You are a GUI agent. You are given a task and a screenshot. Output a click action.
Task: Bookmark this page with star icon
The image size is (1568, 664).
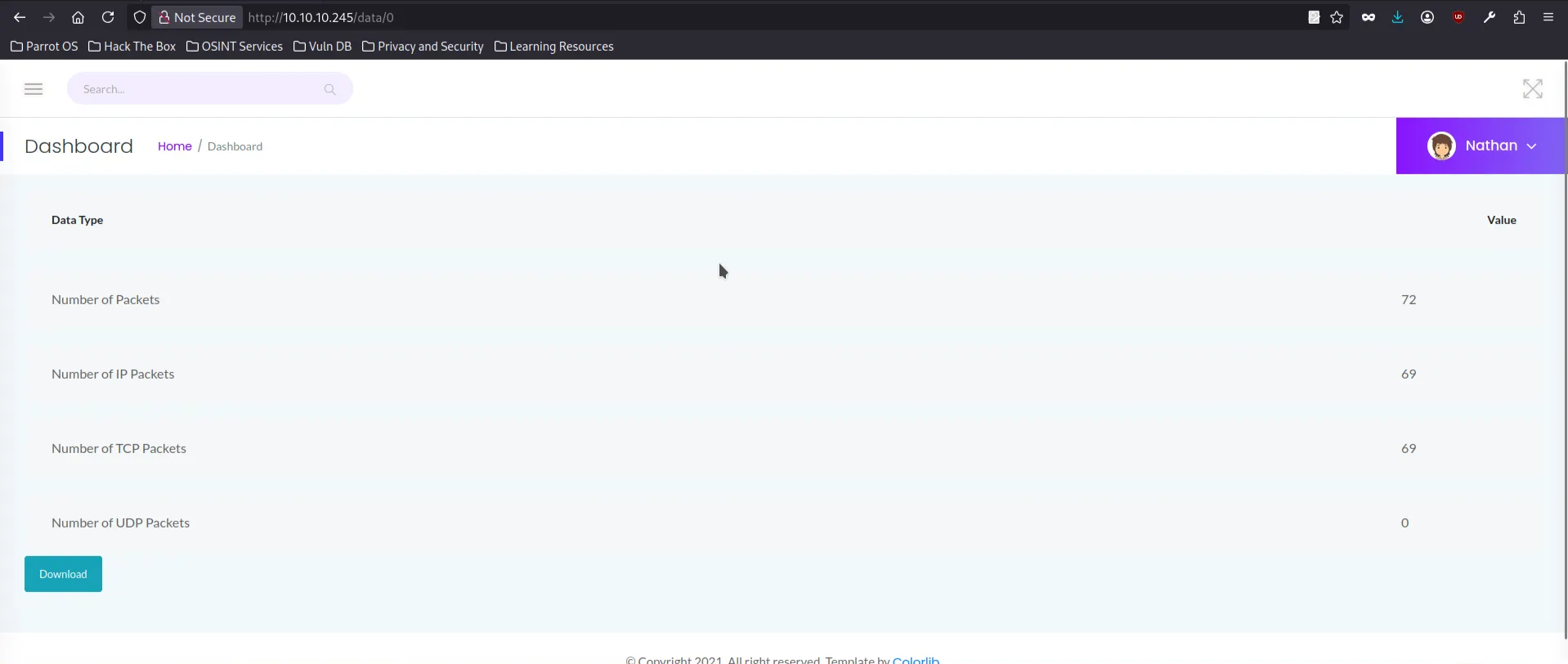pyautogui.click(x=1337, y=17)
